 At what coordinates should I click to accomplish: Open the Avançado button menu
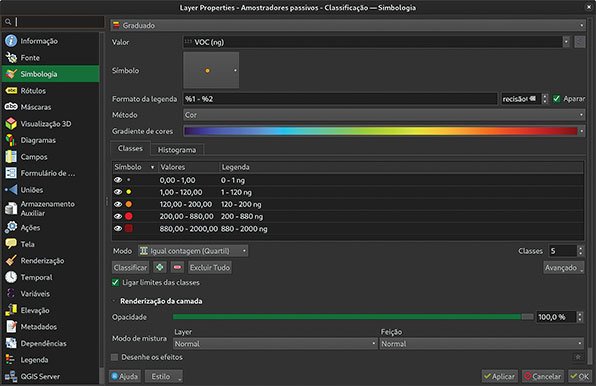(564, 267)
